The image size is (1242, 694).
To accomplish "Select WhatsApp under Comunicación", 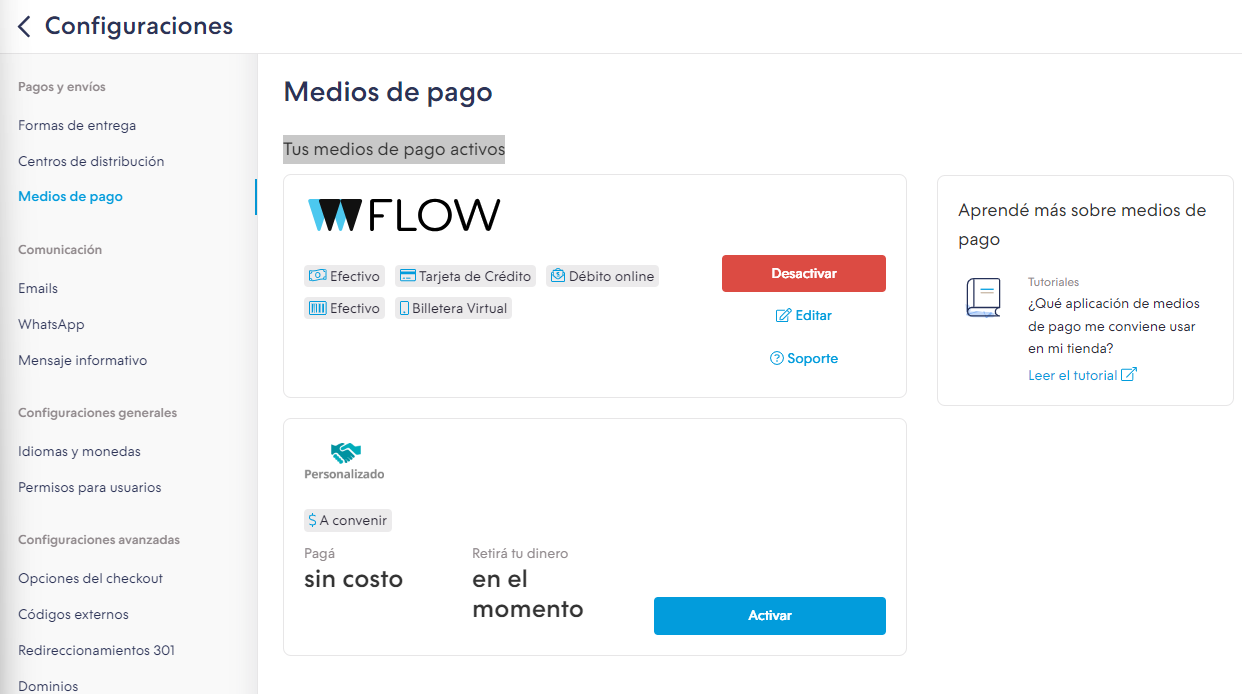I will coord(51,324).
